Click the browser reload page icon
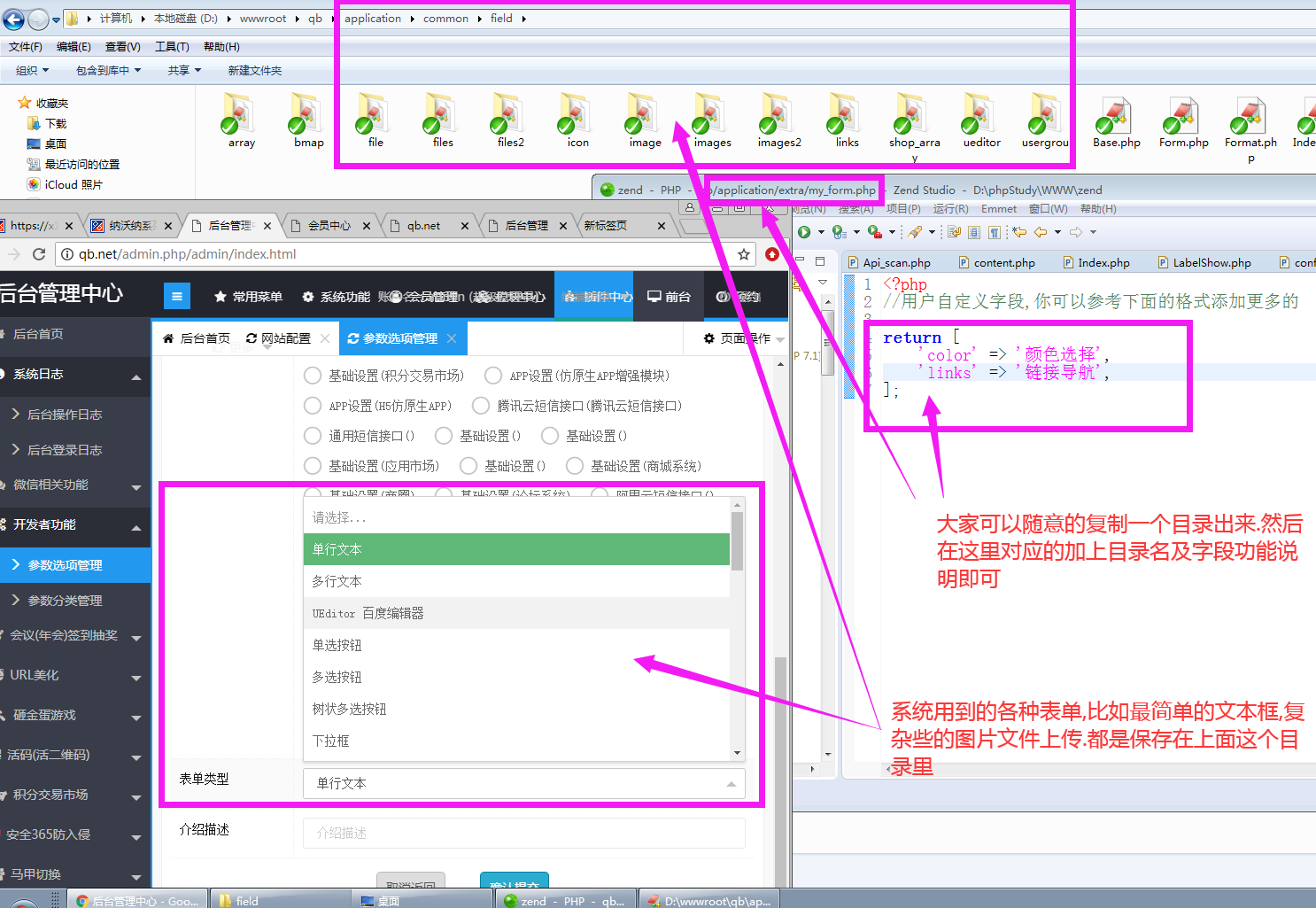1316x908 pixels. pos(39,254)
